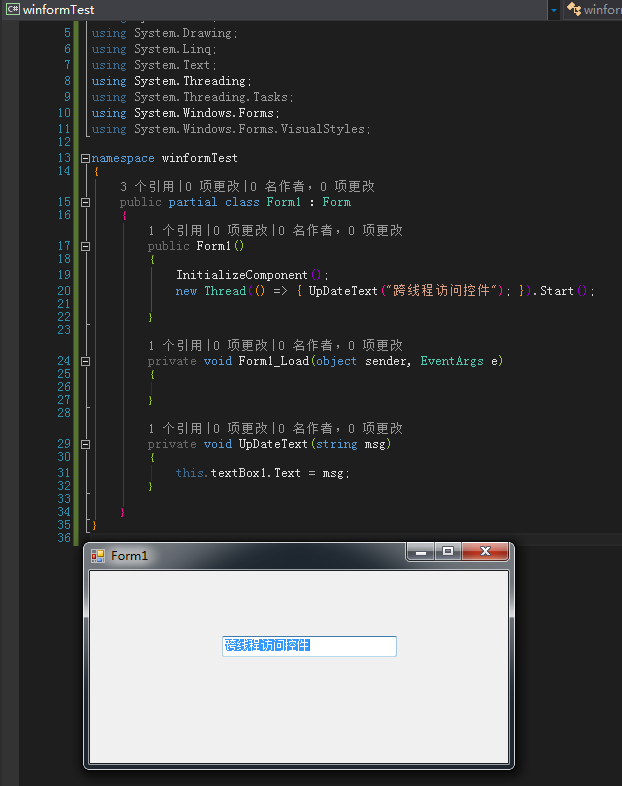Click winformTest project name in navigation bar

click(x=59, y=10)
